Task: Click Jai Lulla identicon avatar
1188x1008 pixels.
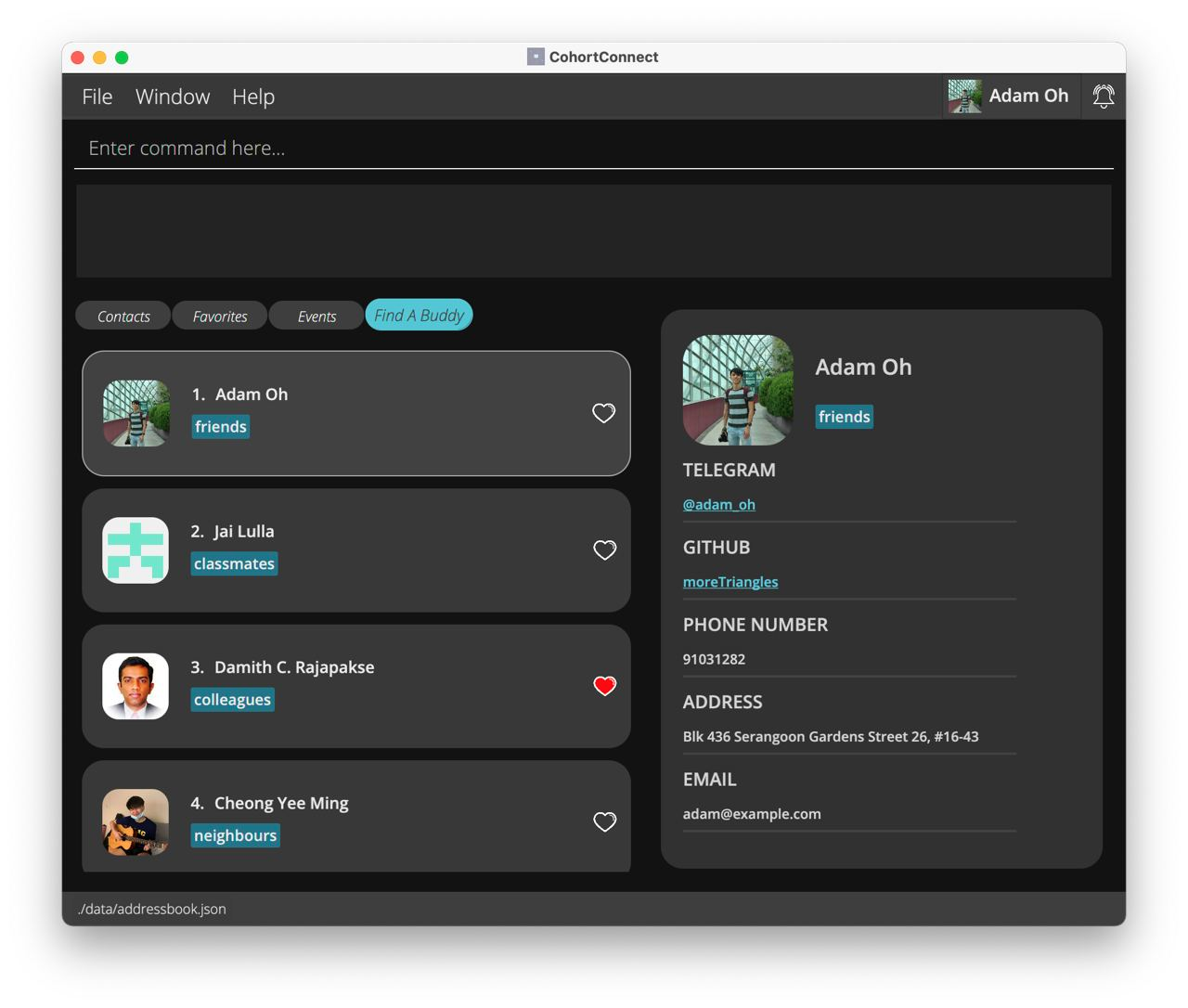Action: (x=136, y=550)
